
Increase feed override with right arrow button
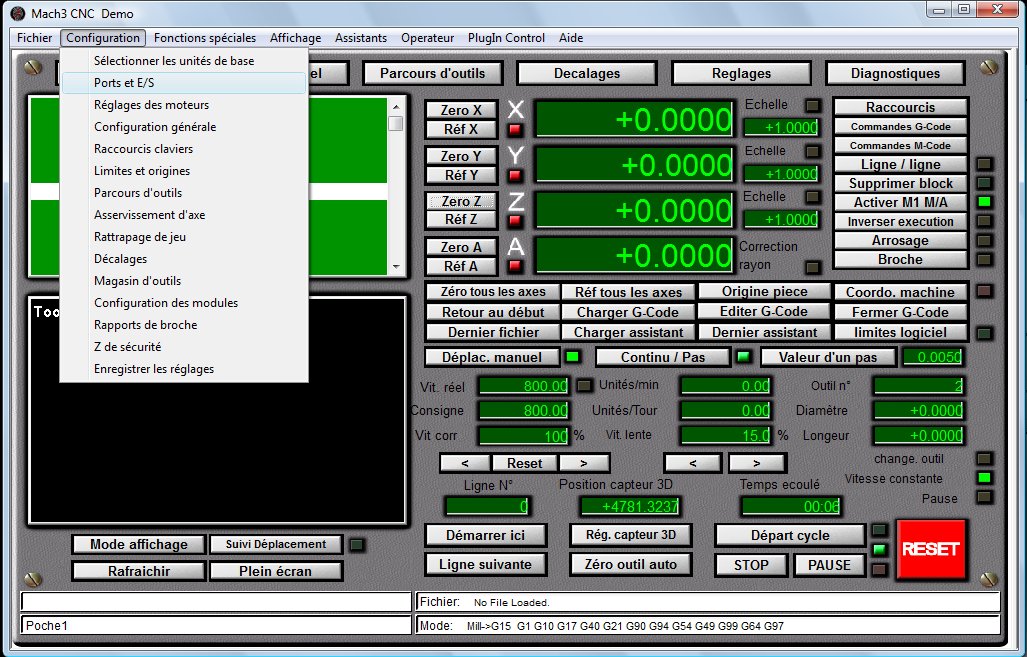click(584, 463)
